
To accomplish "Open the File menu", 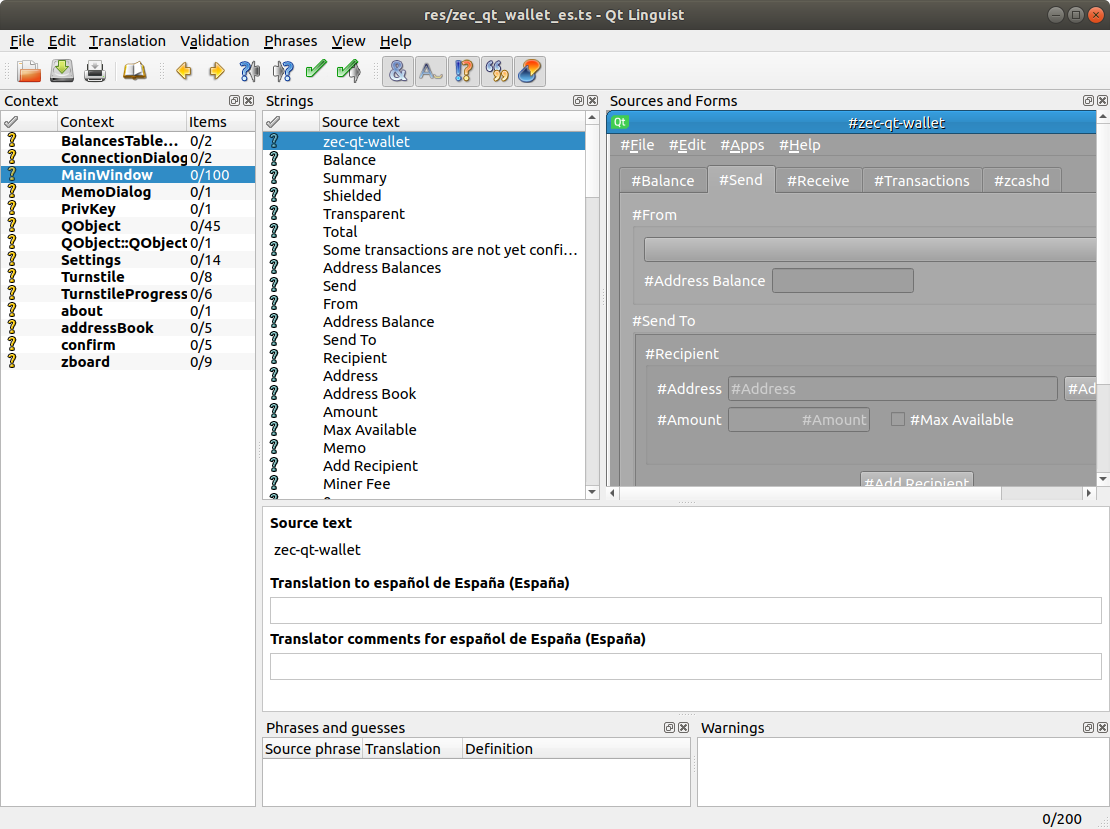I will click(x=22, y=41).
